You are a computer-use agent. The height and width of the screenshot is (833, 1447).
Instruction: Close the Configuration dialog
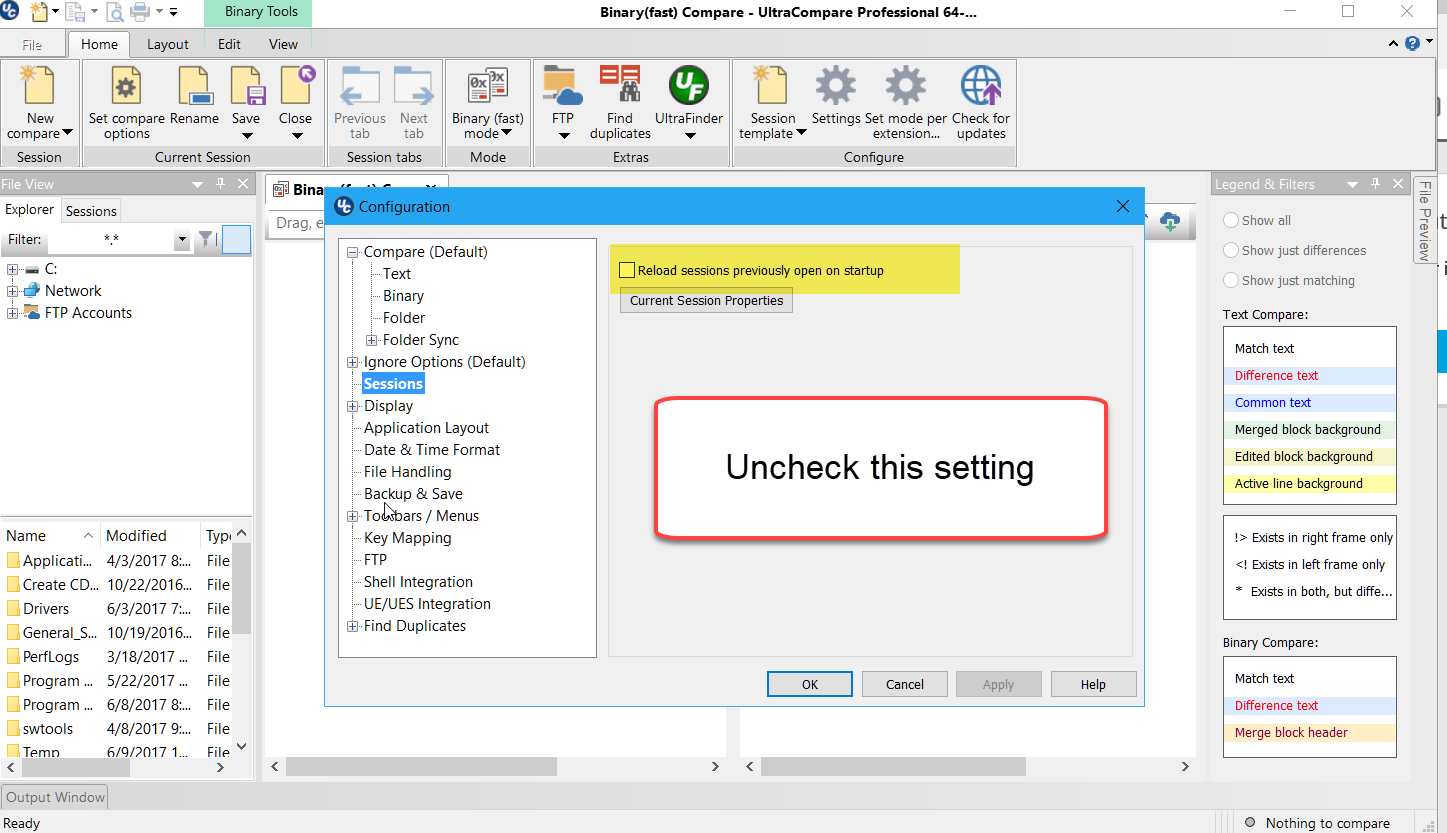[x=1123, y=206]
